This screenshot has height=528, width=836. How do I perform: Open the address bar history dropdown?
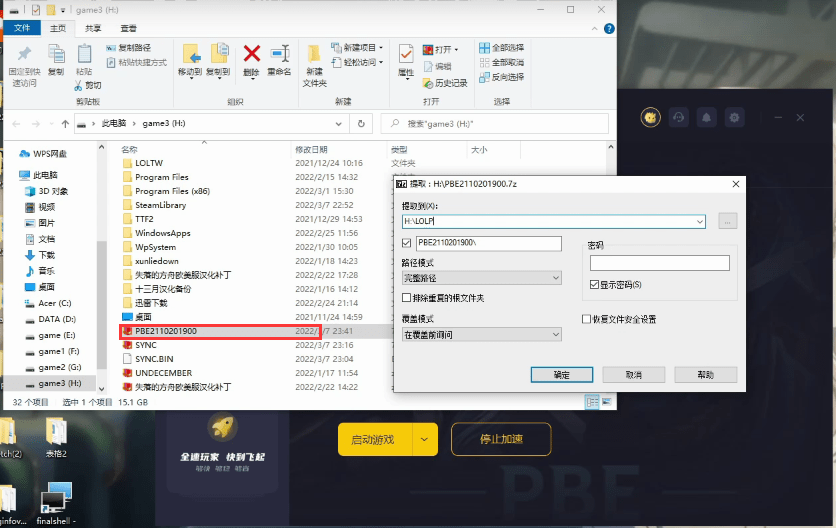339,124
